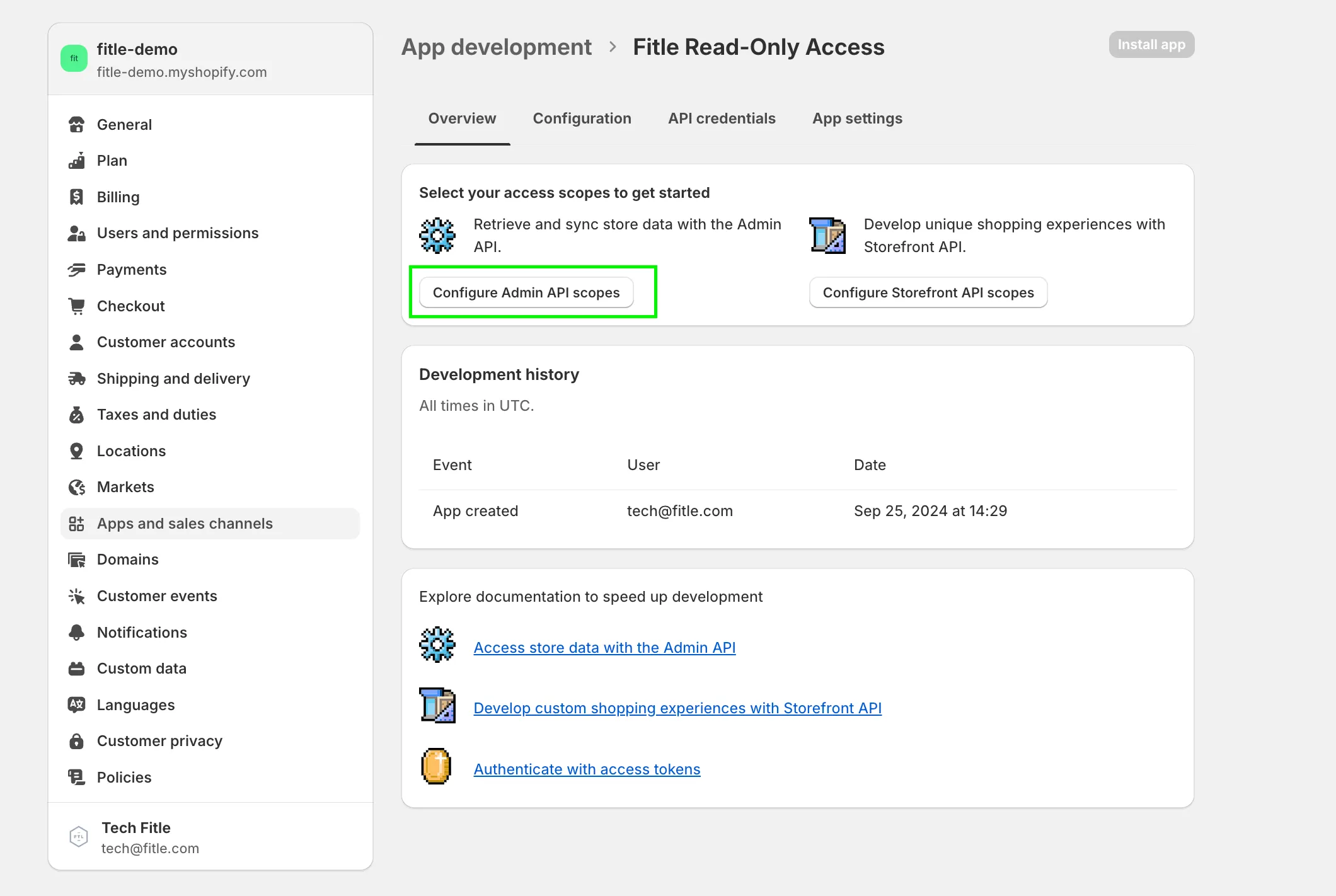
Task: Click the Payments hand icon
Action: (76, 270)
